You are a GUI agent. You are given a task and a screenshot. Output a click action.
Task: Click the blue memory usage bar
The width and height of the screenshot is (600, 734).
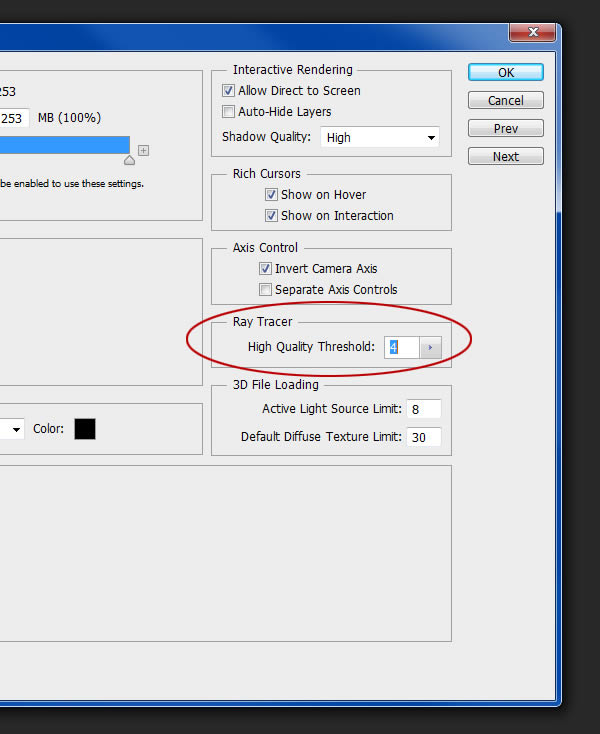tap(65, 145)
